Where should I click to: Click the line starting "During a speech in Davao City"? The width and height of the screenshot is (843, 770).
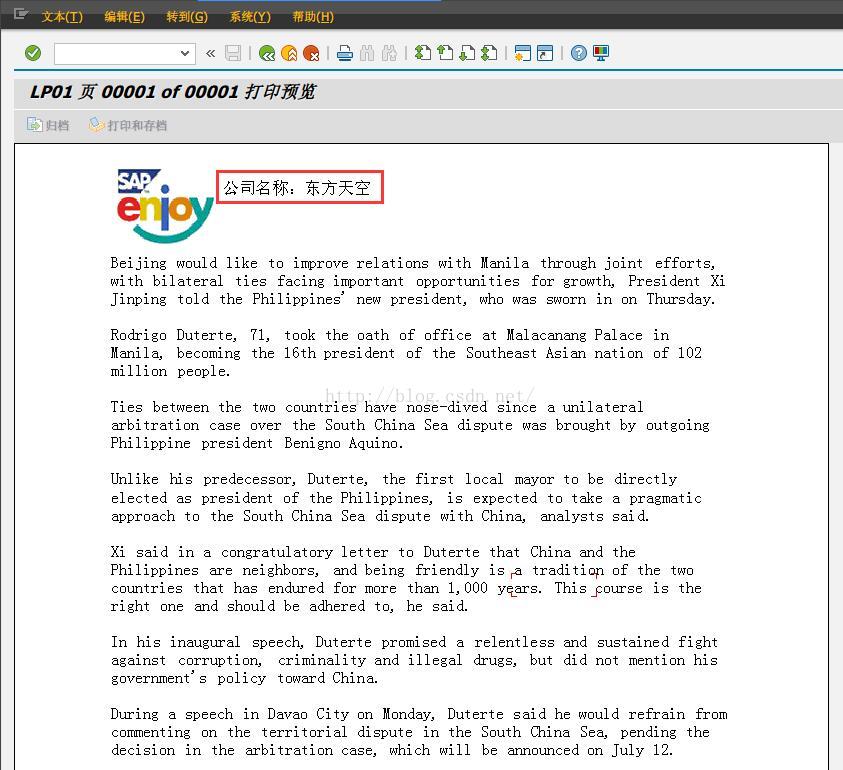(419, 715)
